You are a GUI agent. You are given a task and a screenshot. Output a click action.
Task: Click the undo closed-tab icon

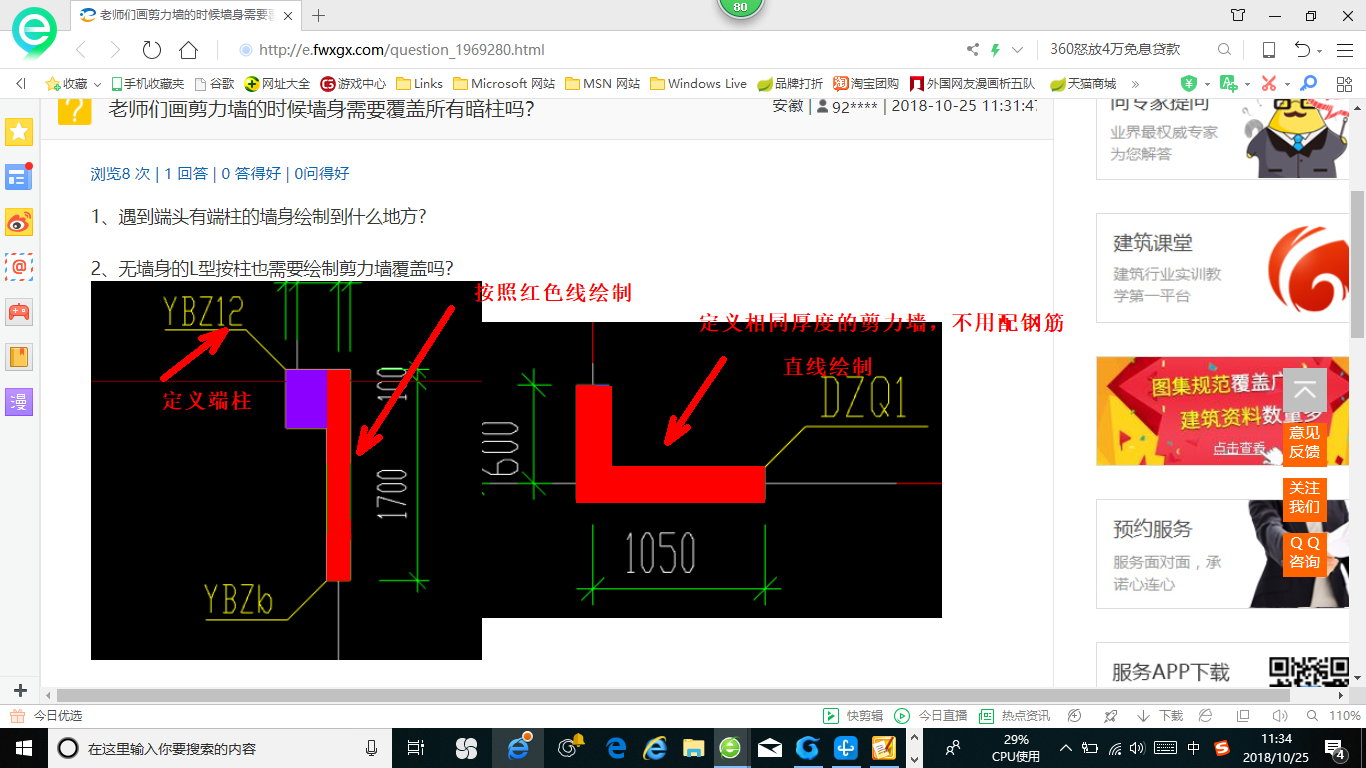(1303, 50)
